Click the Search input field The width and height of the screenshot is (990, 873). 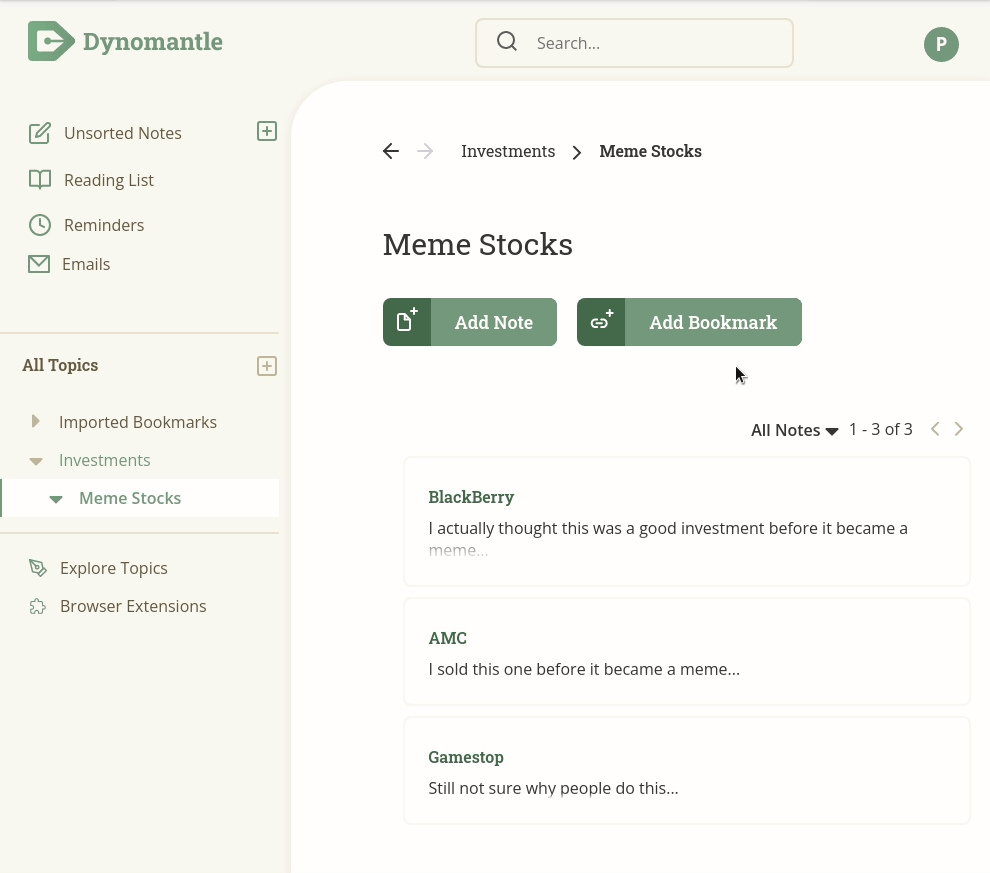pyautogui.click(x=634, y=43)
